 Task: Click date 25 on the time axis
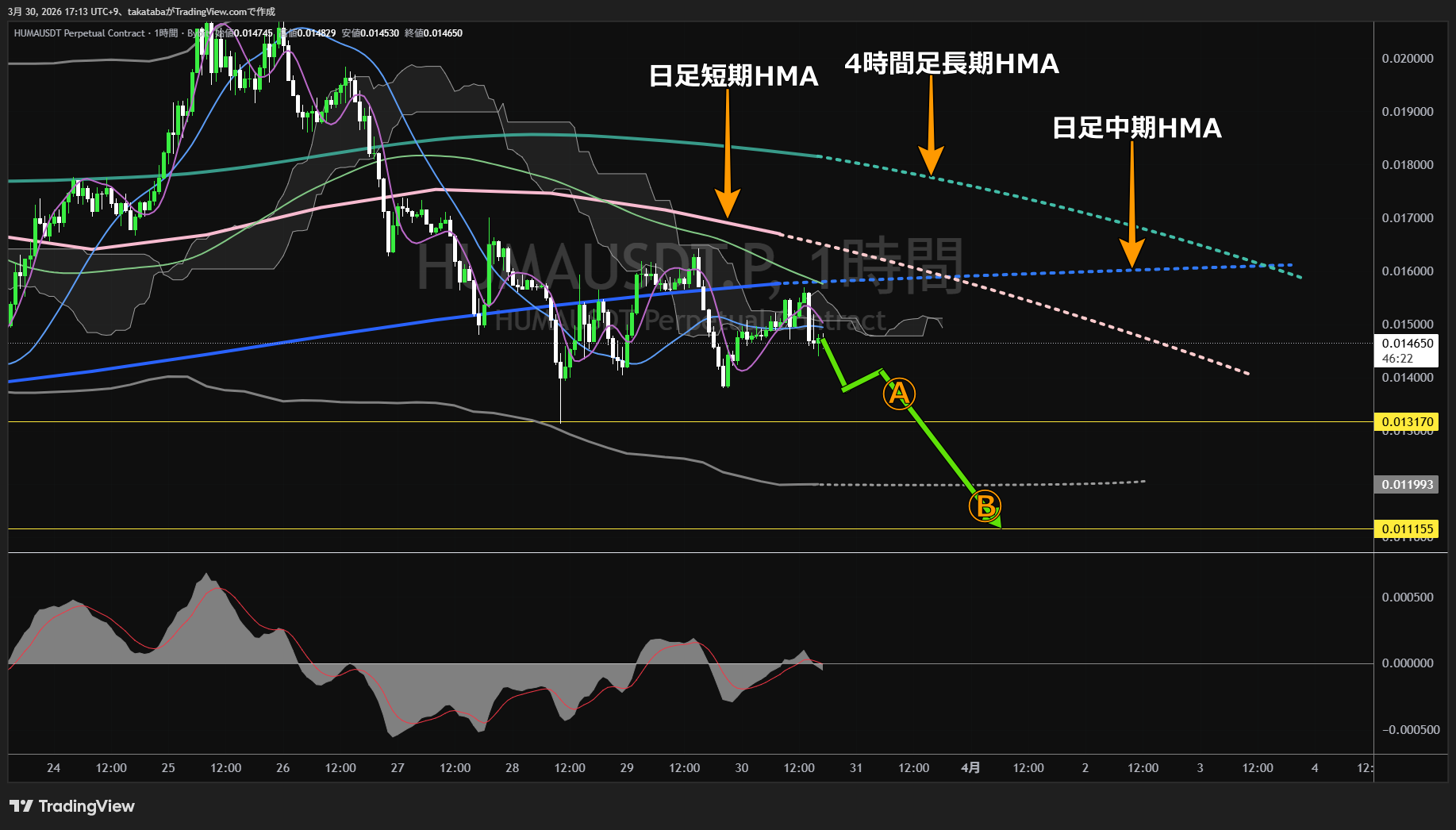click(168, 768)
